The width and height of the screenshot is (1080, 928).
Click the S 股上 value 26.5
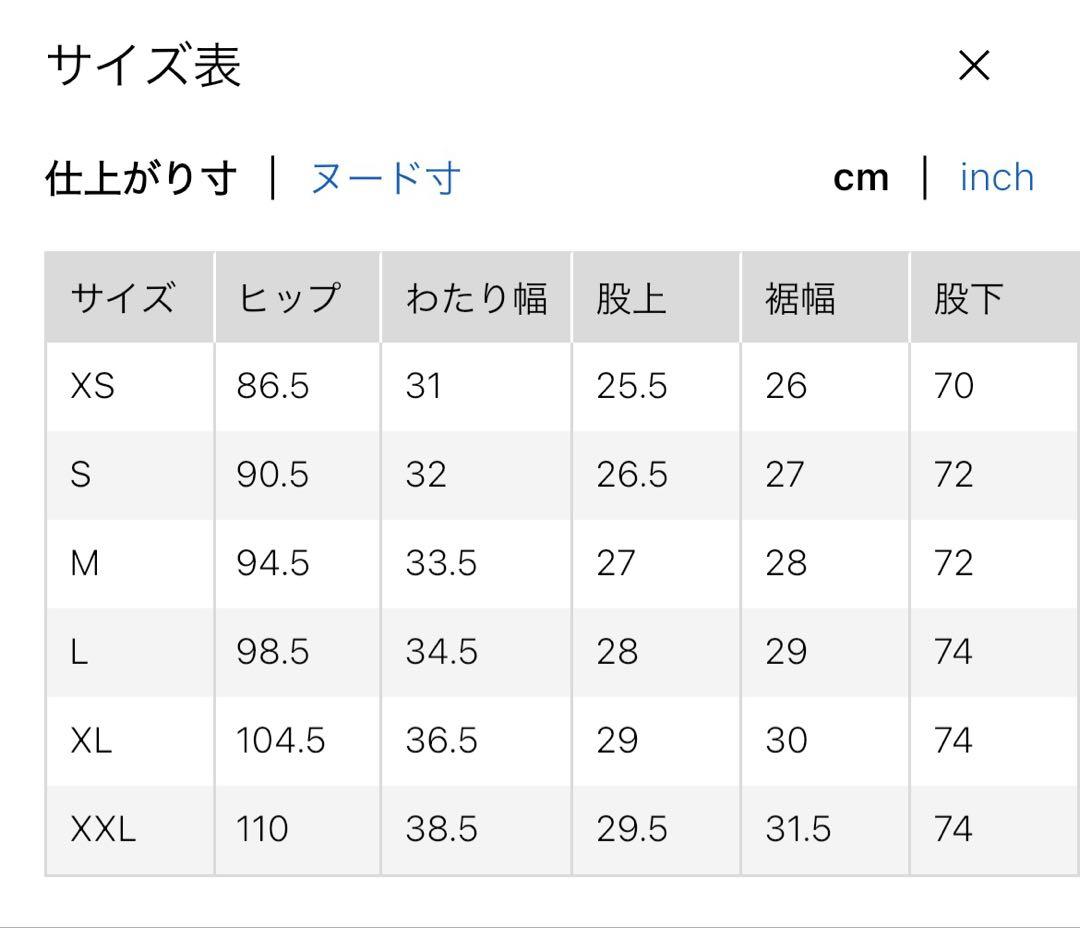pos(631,474)
